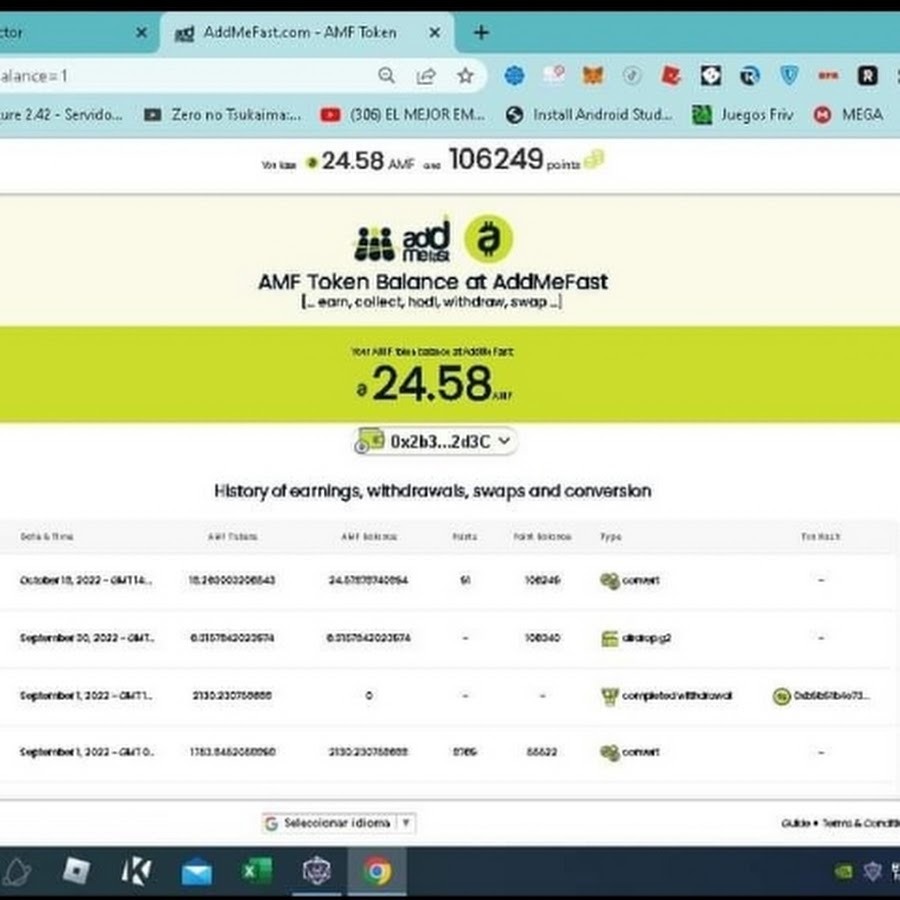The image size is (900, 900).
Task: Open the red-lettered extension icon
Action: tap(828, 75)
